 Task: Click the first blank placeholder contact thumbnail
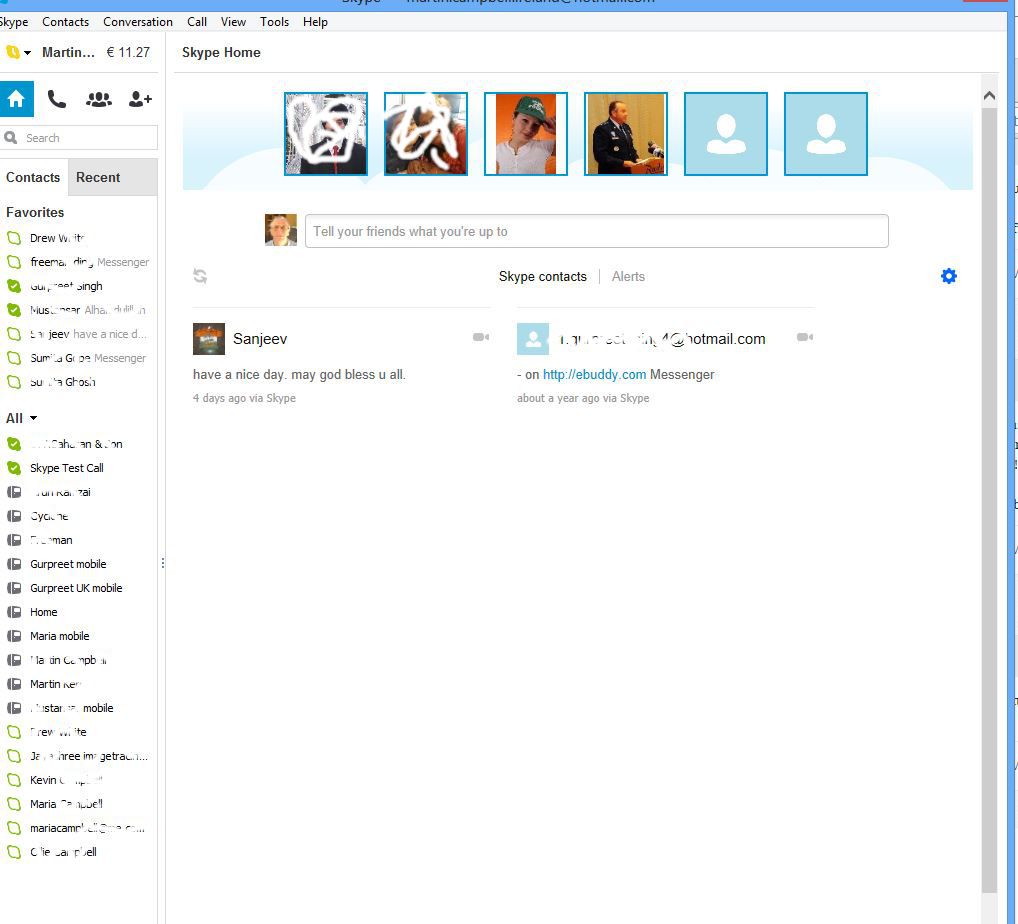(x=726, y=134)
